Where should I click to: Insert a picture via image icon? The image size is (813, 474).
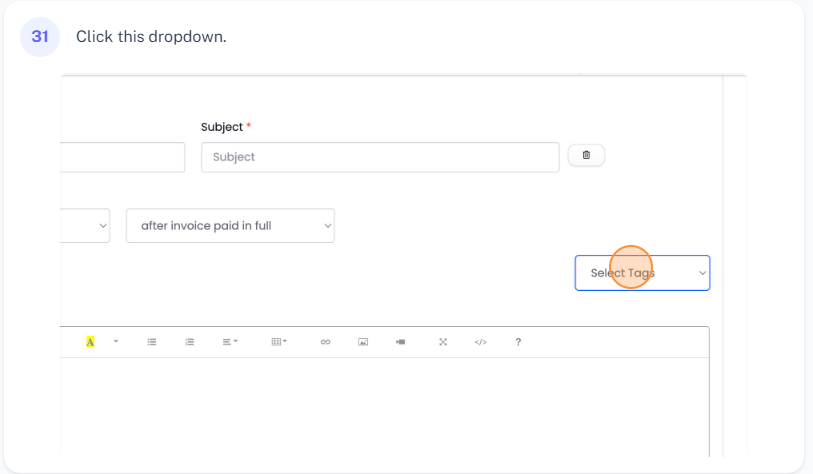click(363, 342)
